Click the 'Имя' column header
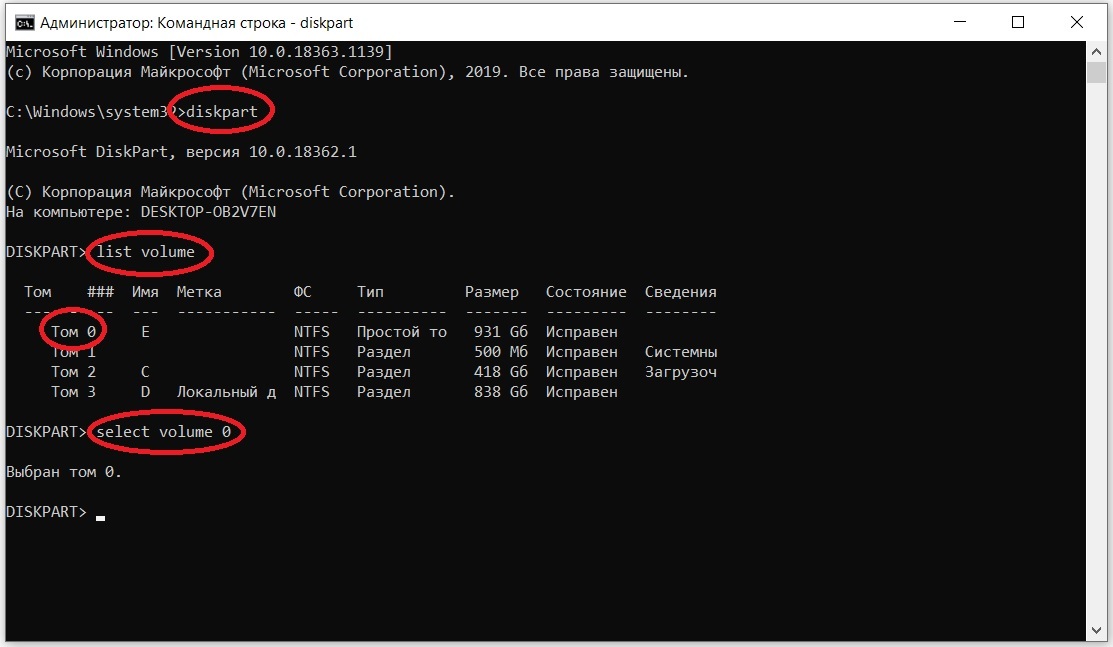The height and width of the screenshot is (647, 1113). (145, 292)
